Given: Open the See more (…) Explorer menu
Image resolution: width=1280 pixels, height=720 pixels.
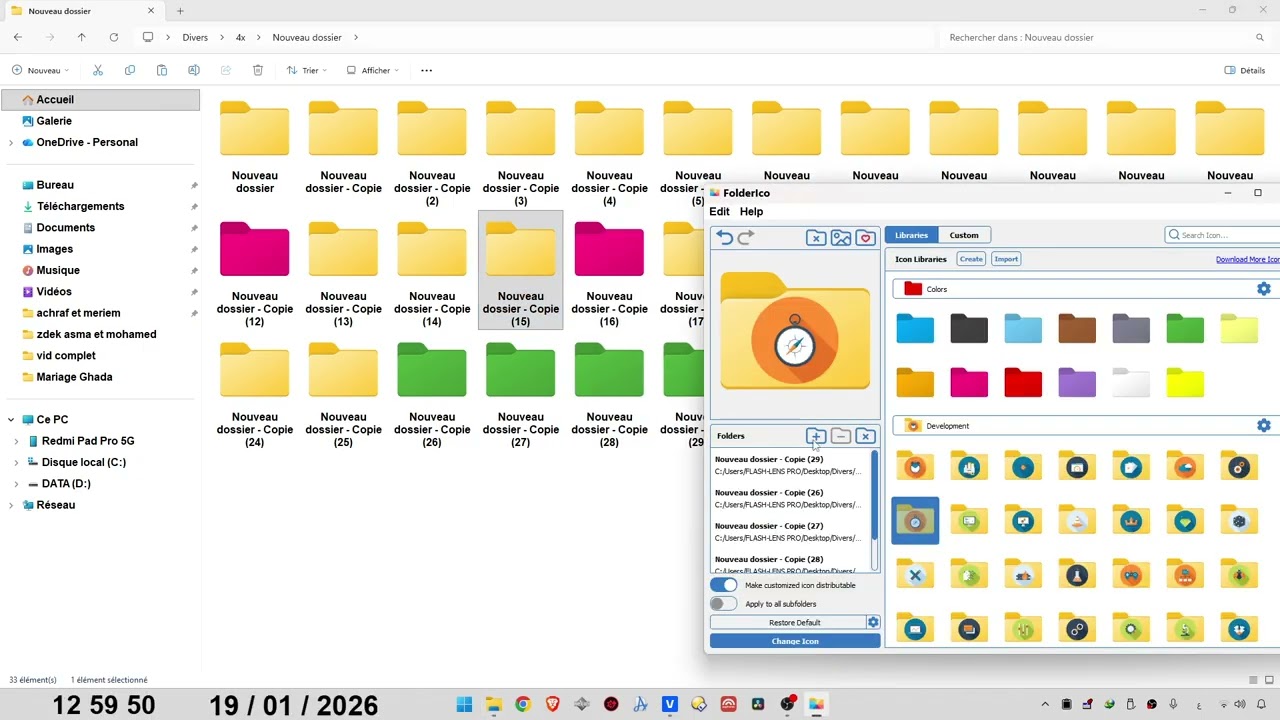Looking at the screenshot, I should pos(427,70).
